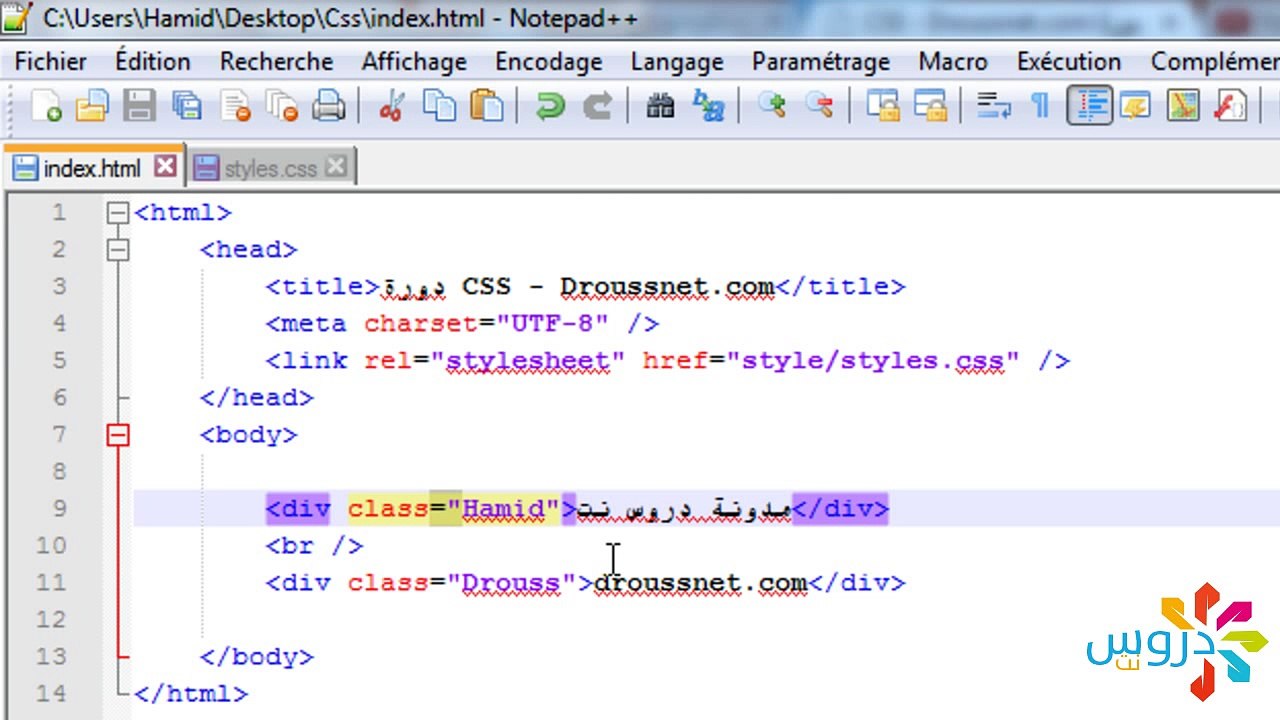Image resolution: width=1280 pixels, height=720 pixels.
Task: Click the "style/styles.css" href value
Action: pyautogui.click(x=873, y=360)
